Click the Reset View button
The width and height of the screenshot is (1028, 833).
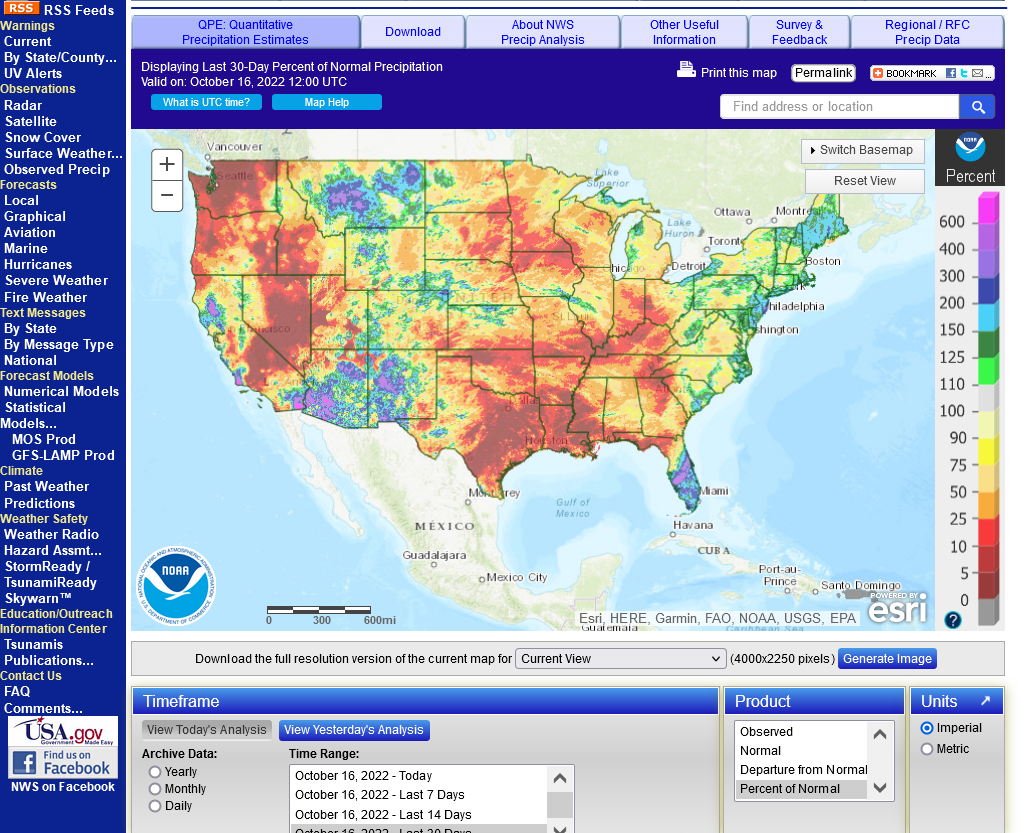[x=865, y=181]
